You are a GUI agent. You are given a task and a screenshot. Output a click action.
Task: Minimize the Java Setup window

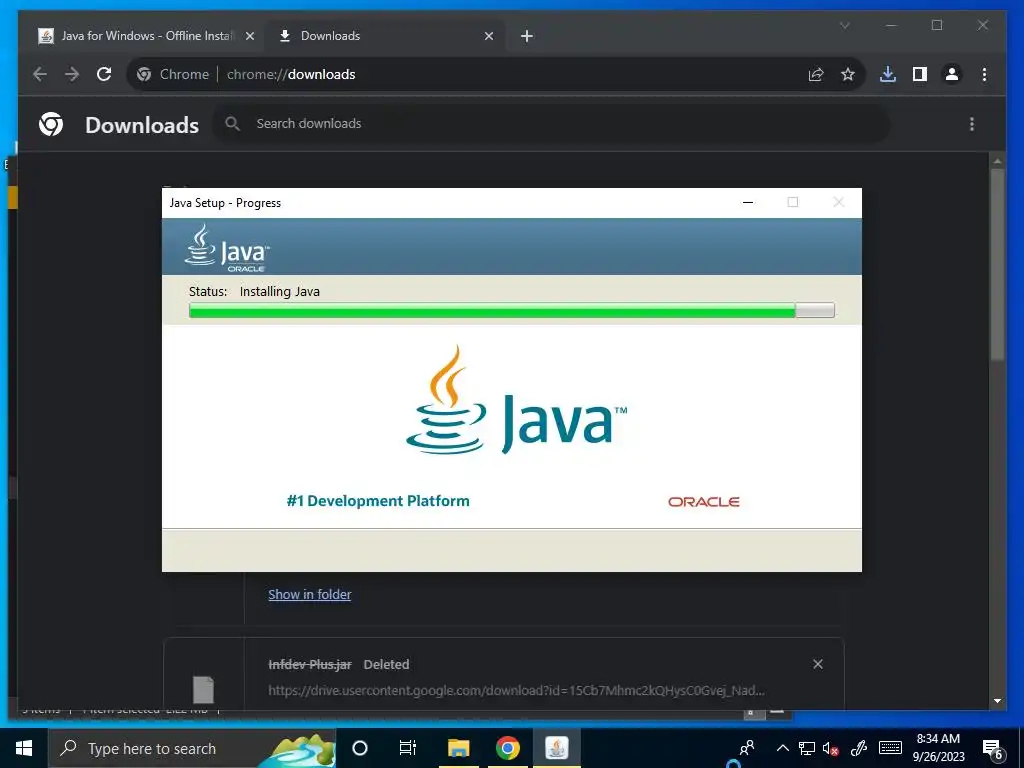pos(748,202)
